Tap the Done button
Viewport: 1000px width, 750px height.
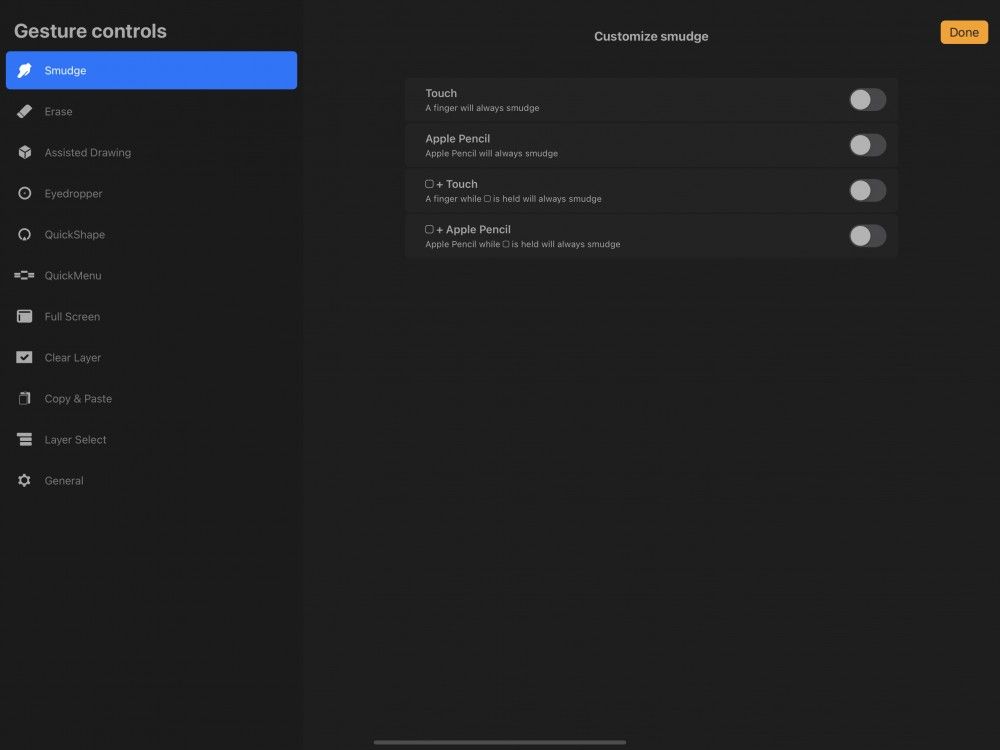click(964, 33)
